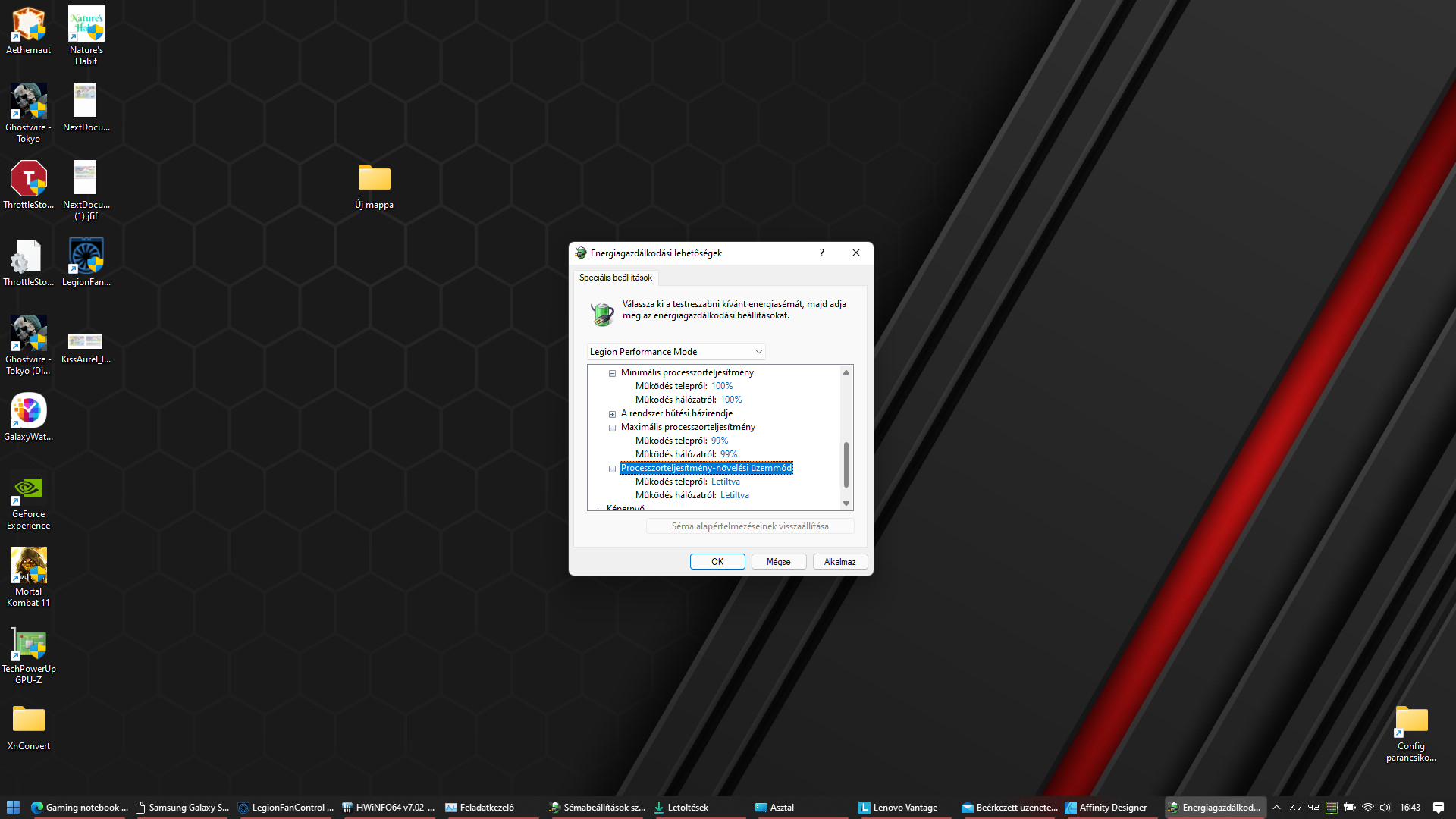
Task: Open the Legion Performance Mode dropdown
Action: click(676, 352)
